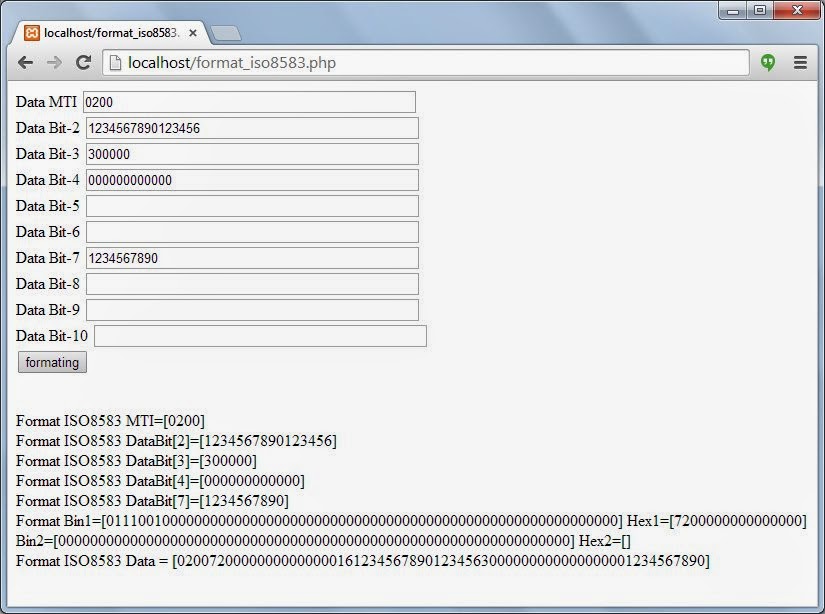Image resolution: width=825 pixels, height=614 pixels.
Task: Click the Data Bit-7 input field
Action: [x=253, y=258]
